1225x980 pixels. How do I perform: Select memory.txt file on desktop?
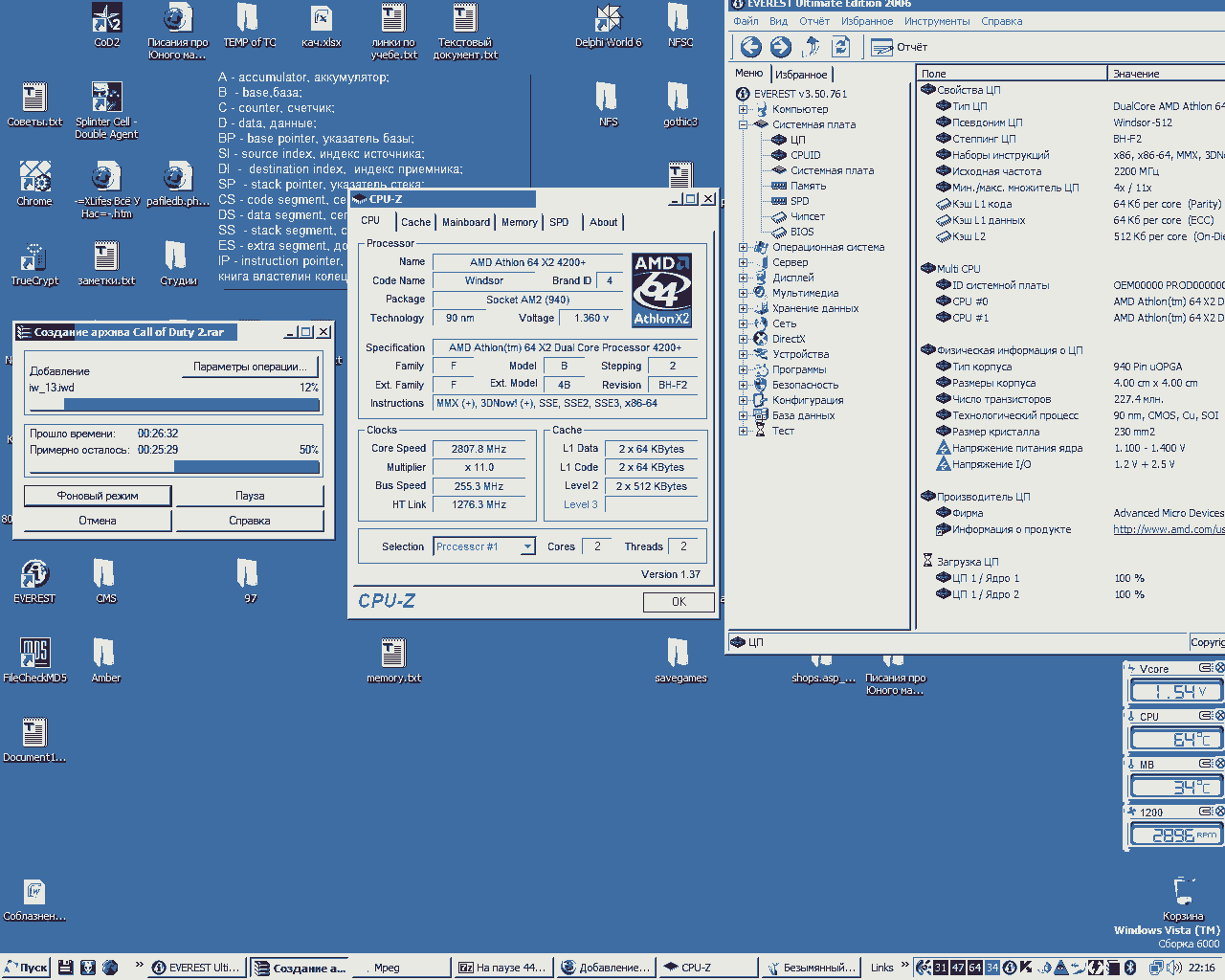[393, 661]
